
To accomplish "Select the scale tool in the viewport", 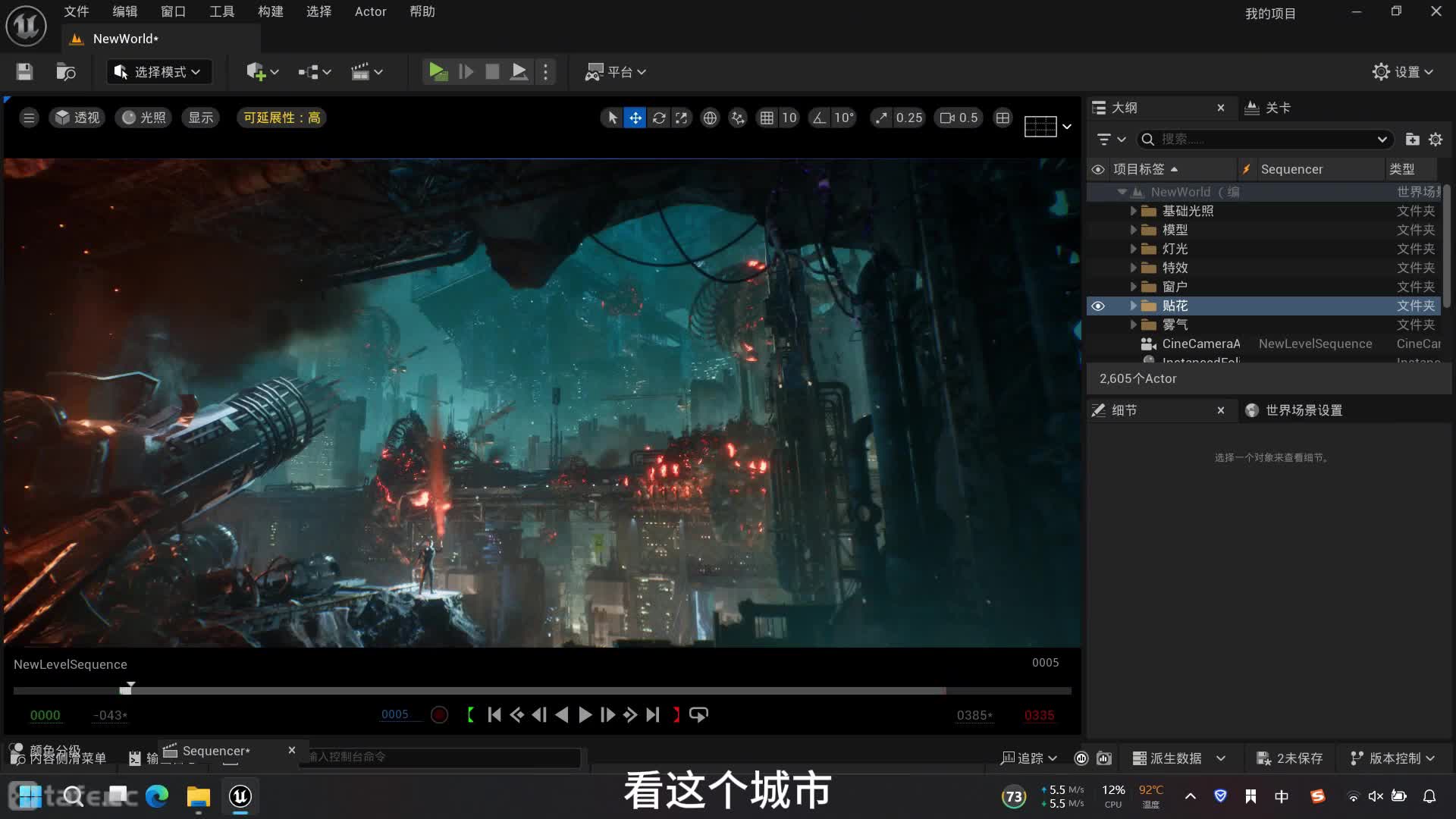I will tap(681, 118).
